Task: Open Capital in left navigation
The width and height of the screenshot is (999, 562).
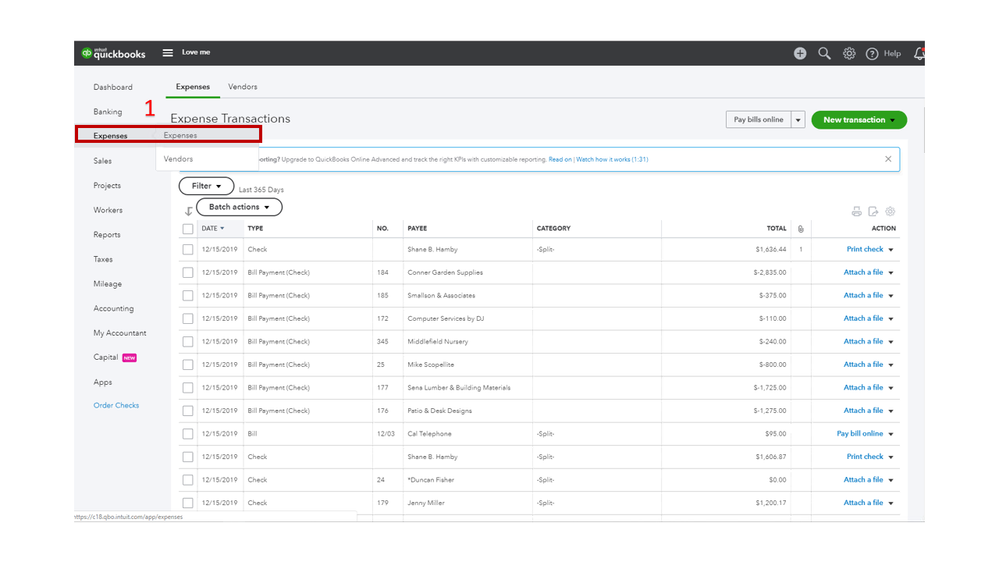Action: coord(106,357)
